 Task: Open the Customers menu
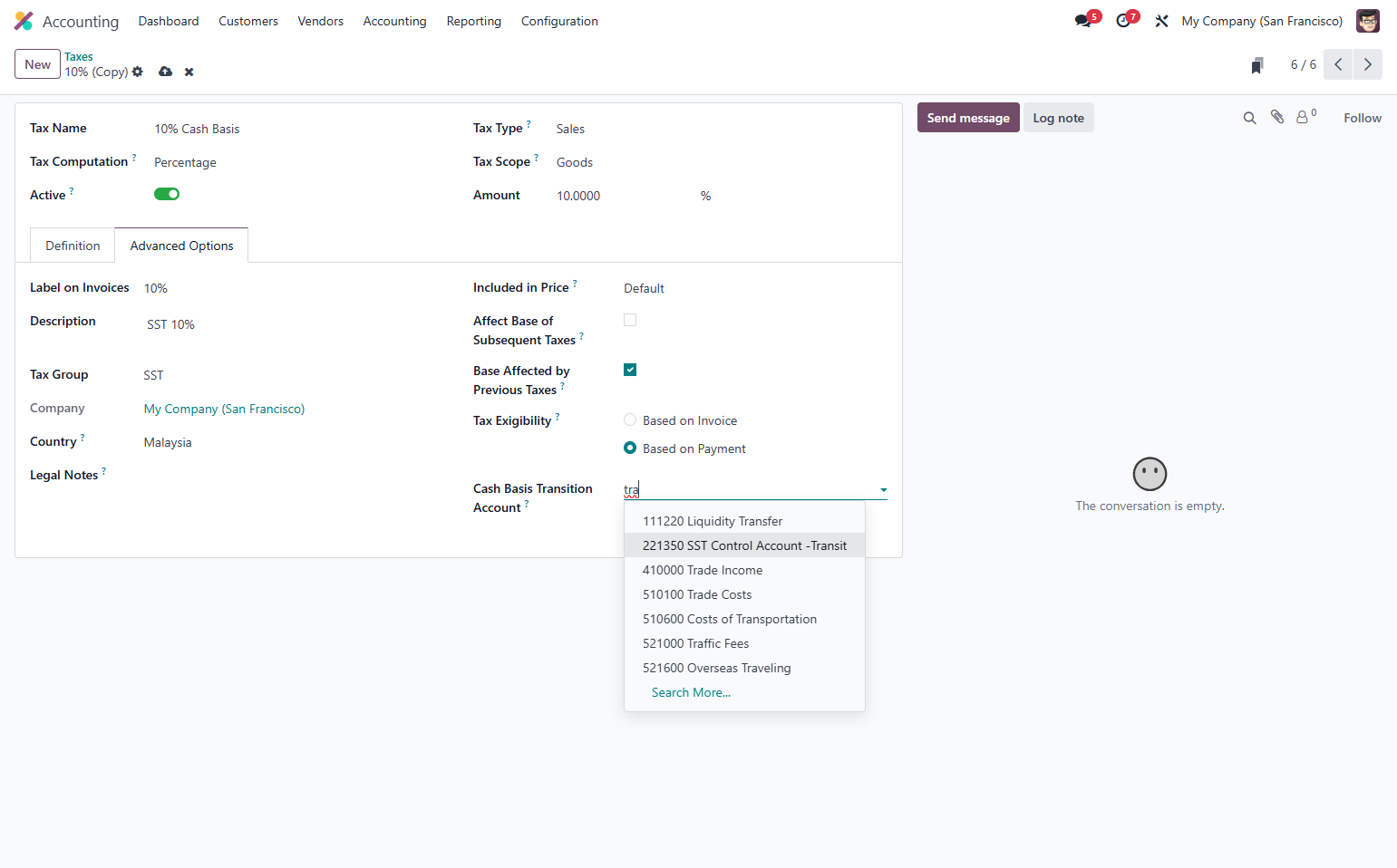(248, 21)
